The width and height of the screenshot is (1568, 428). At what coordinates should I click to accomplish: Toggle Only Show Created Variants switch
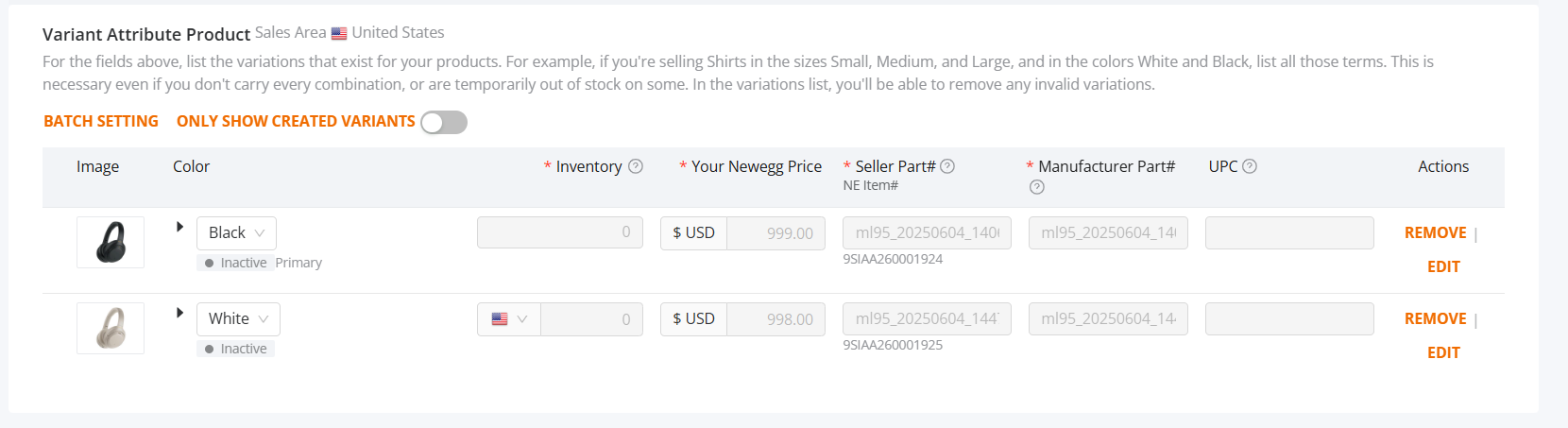coord(444,122)
